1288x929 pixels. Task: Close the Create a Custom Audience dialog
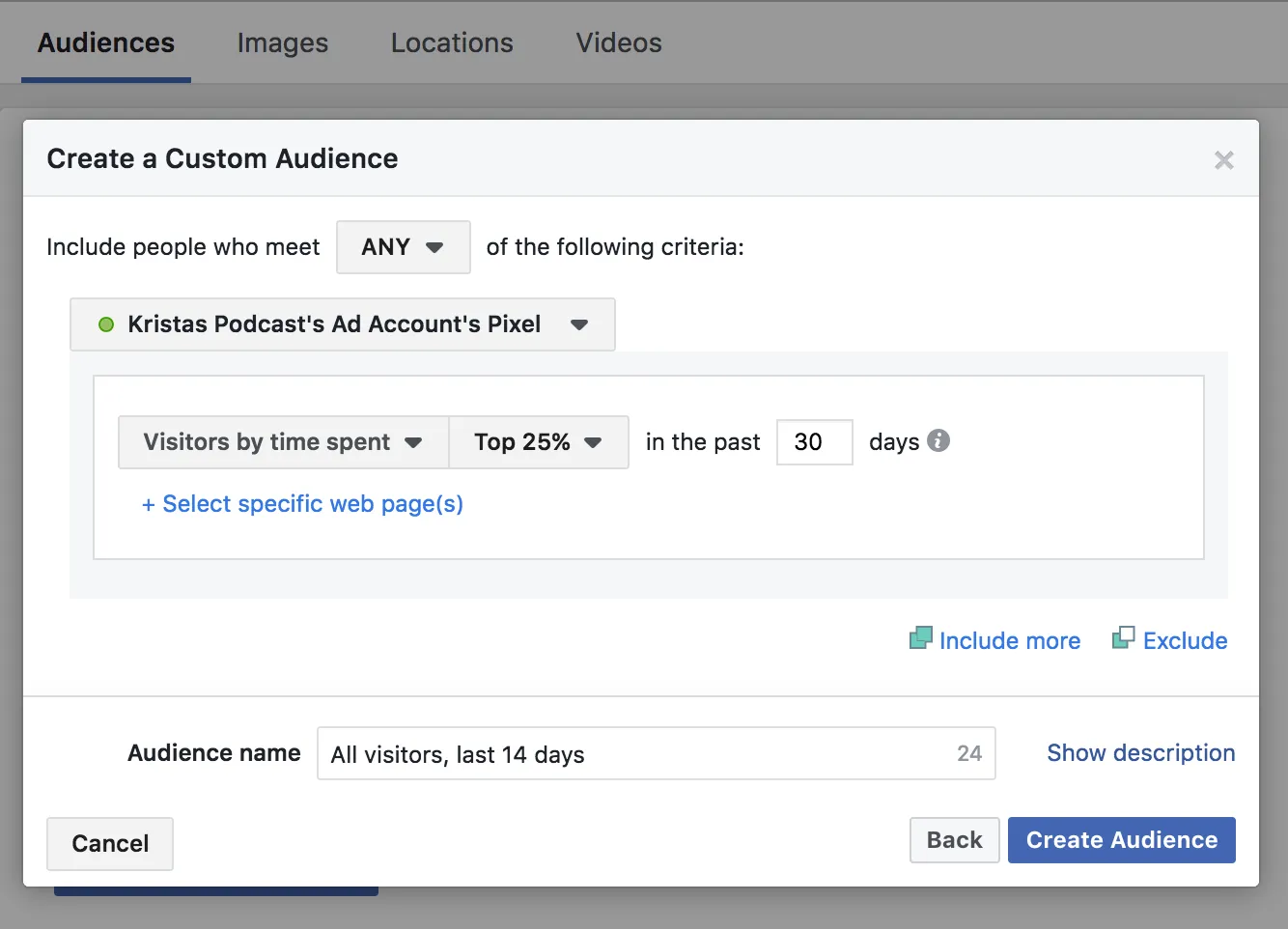pos(1223,160)
